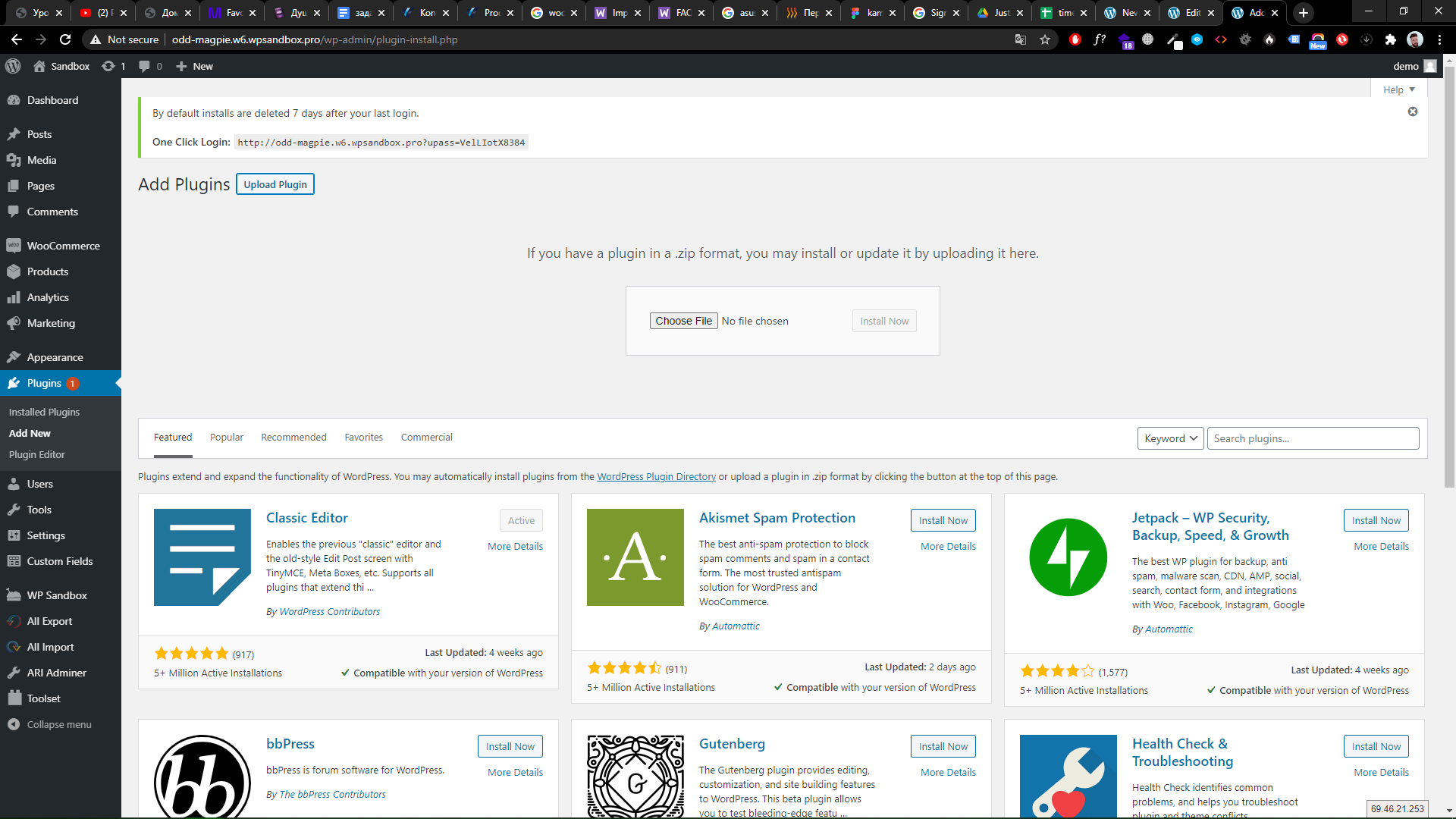Install Akismet Spam Protection now
Screen dimensions: 1456x819
pos(943,520)
